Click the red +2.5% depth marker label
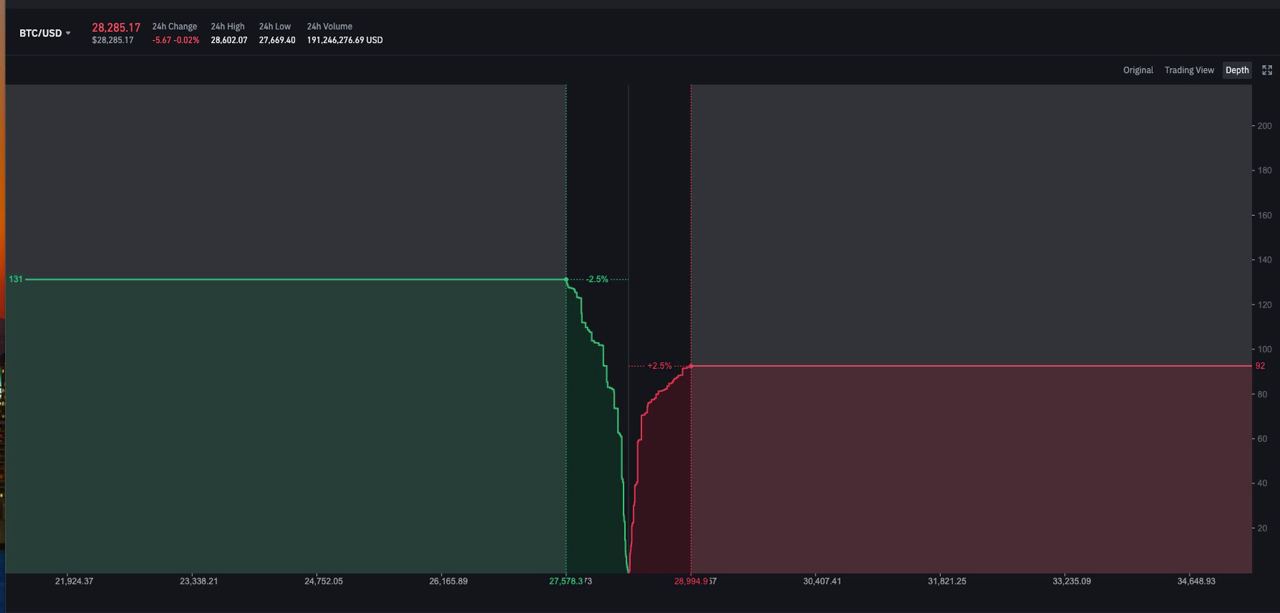 pos(659,366)
